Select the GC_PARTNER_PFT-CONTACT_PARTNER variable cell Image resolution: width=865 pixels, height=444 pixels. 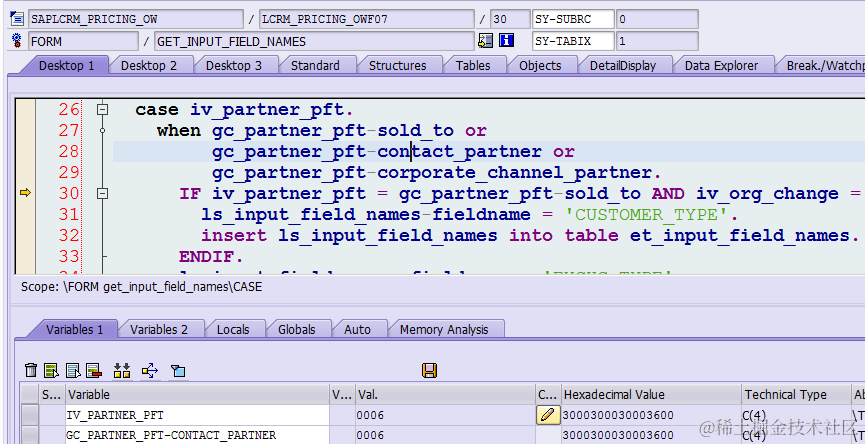pyautogui.click(x=197, y=435)
